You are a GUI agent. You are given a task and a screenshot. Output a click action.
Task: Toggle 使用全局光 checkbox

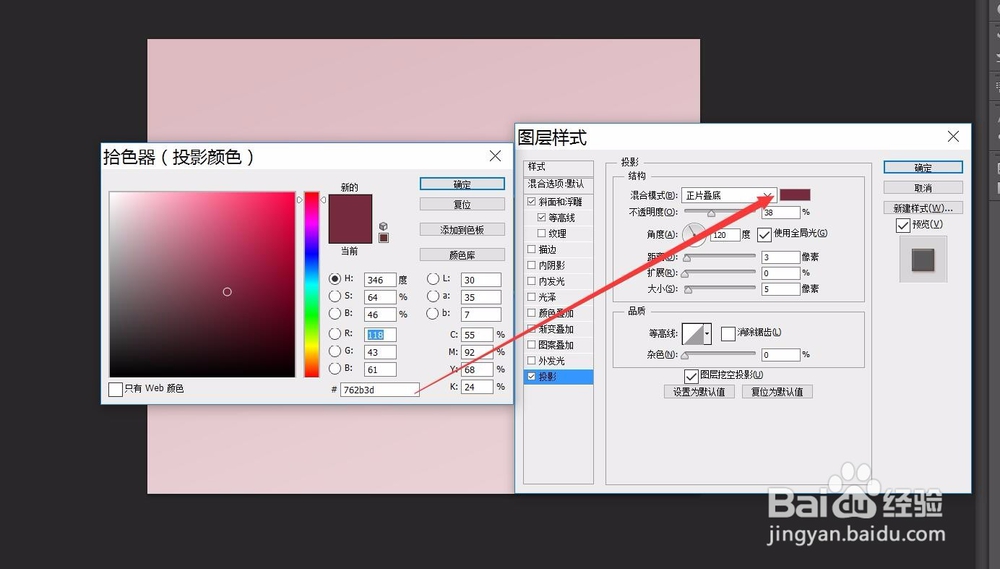765,235
